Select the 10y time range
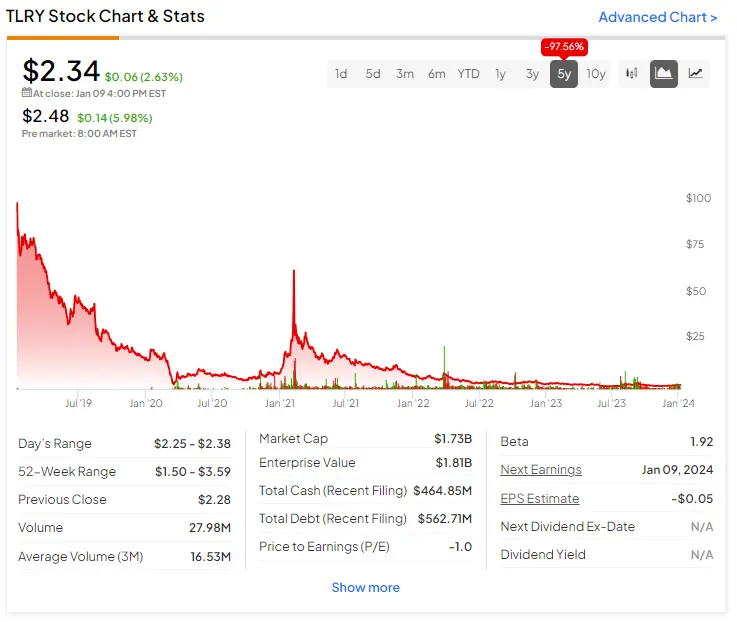This screenshot has width=737, height=622. point(596,74)
